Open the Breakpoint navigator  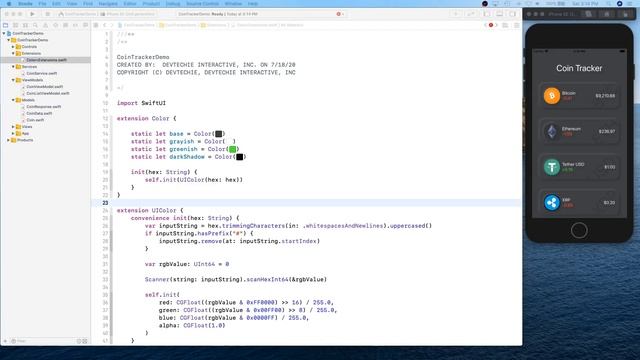76,25
